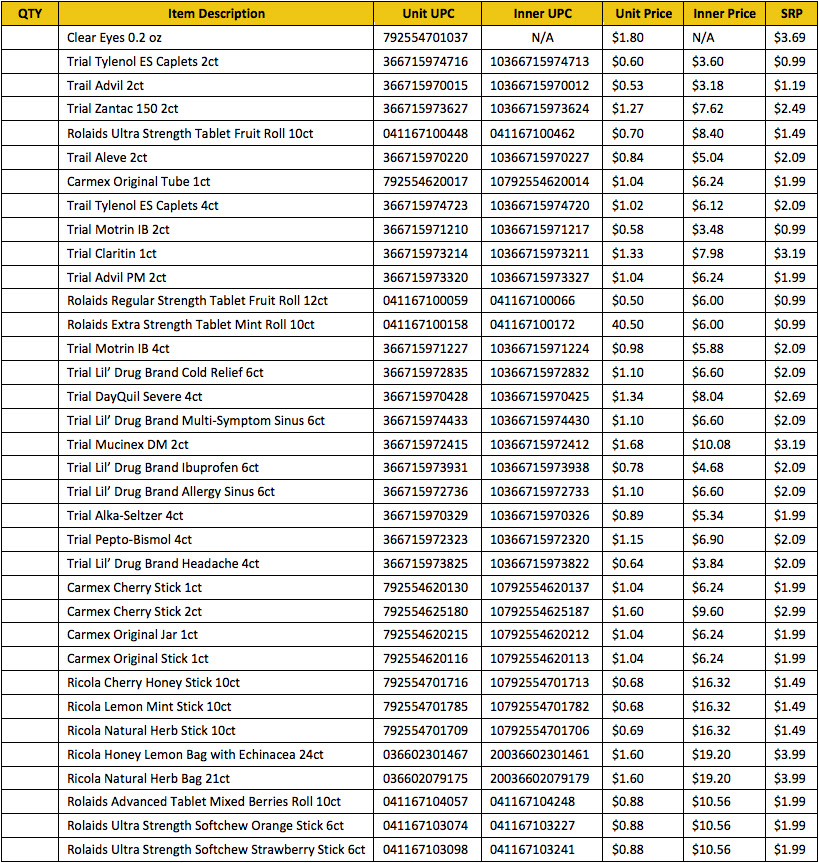
Task: Click Trial DayQuil Severe 4ct item
Action: click(x=134, y=397)
